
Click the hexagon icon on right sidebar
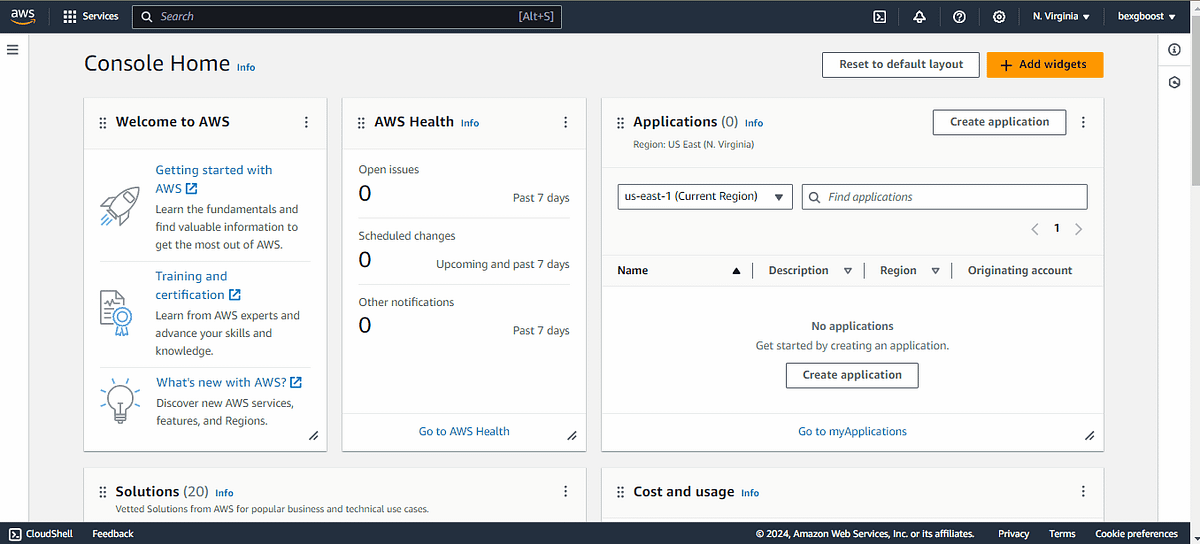click(x=1174, y=82)
